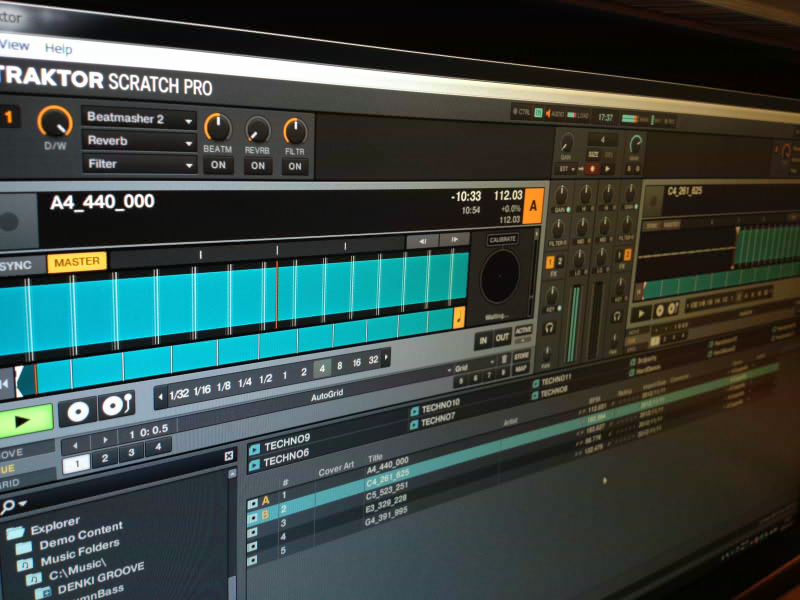Open the Reverb effect dropdown

coord(139,141)
